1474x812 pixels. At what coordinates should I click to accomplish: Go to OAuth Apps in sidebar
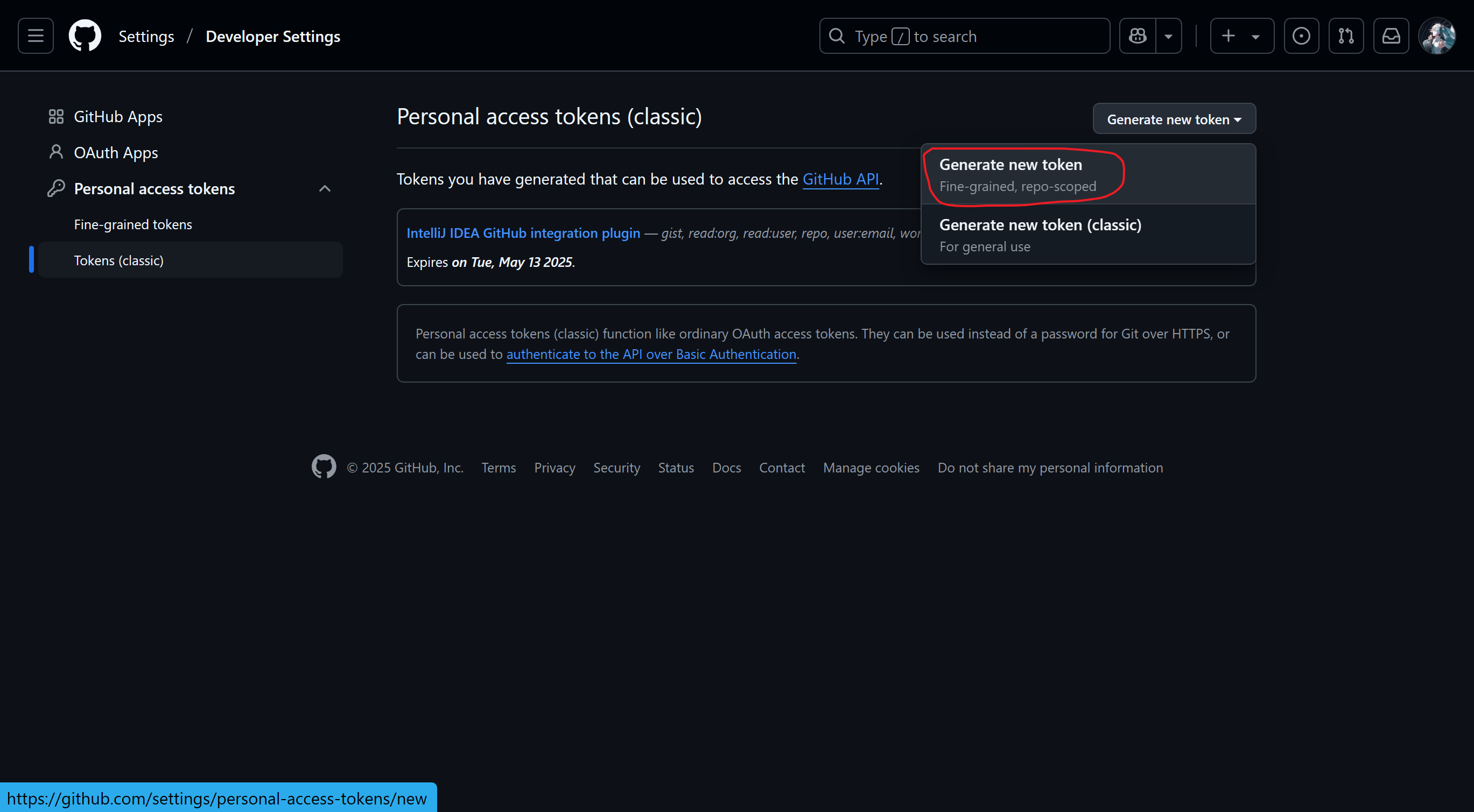[x=116, y=153]
